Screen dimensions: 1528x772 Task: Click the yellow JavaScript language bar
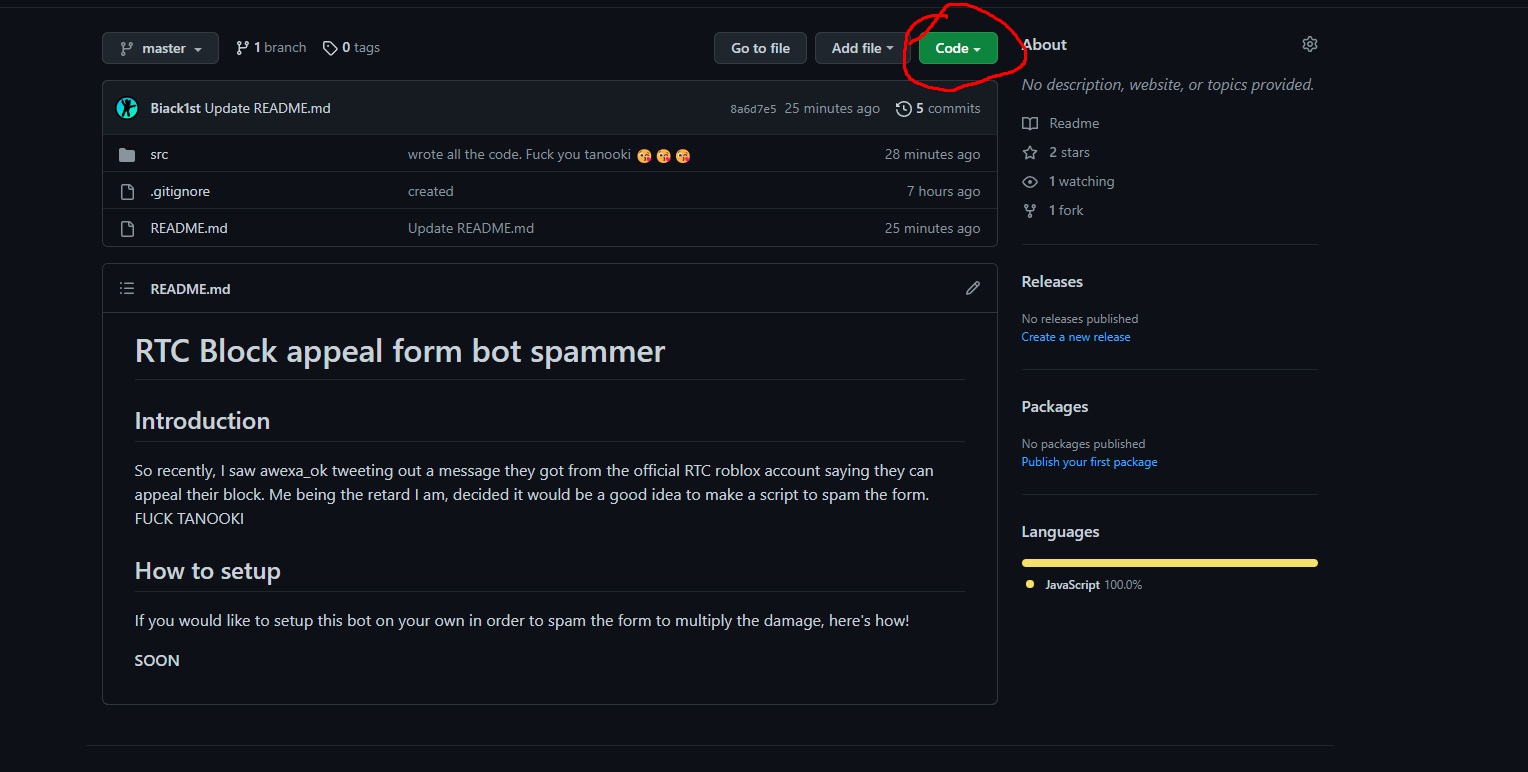coord(1168,562)
